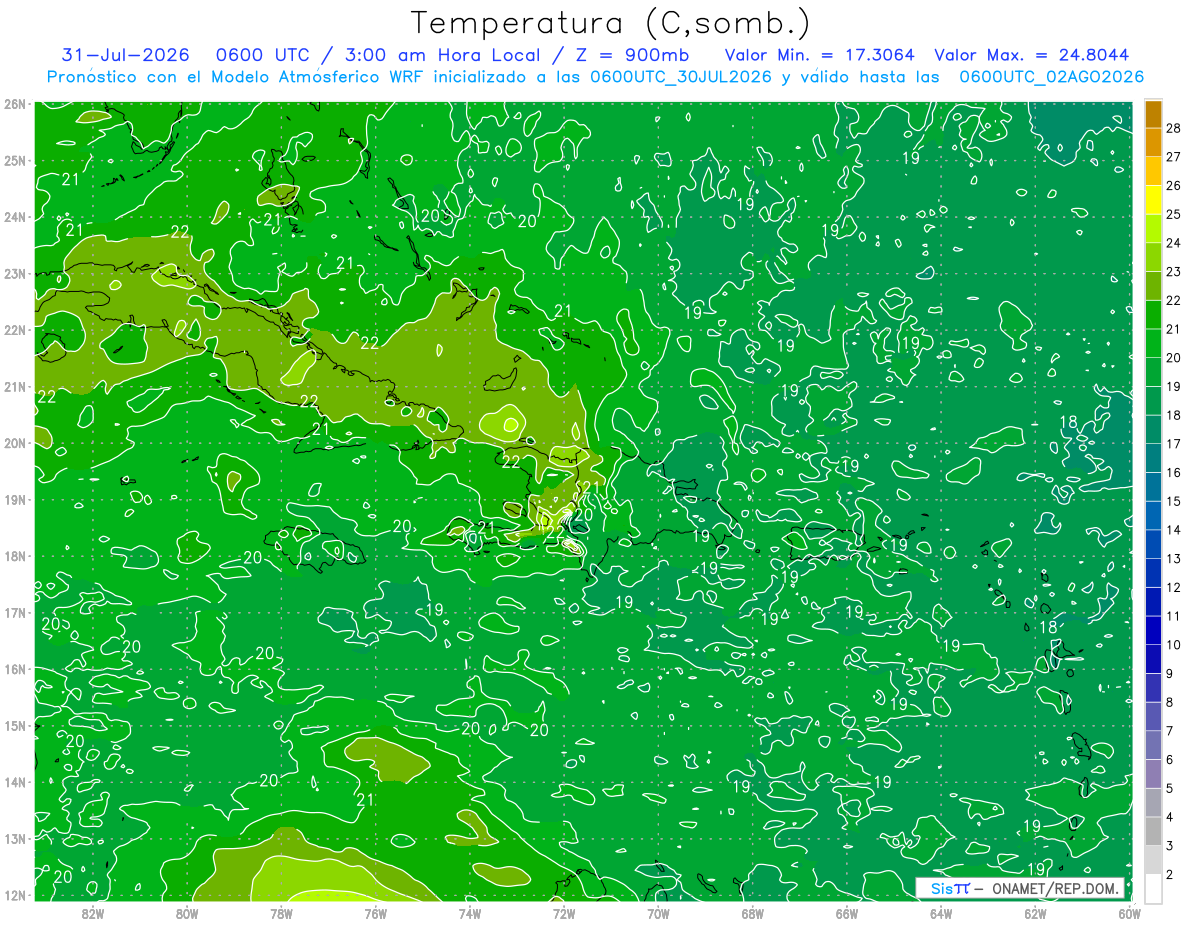This screenshot has width=1200, height=927.
Task: Click the "60W" longitude axis label
Action: pyautogui.click(x=1129, y=912)
